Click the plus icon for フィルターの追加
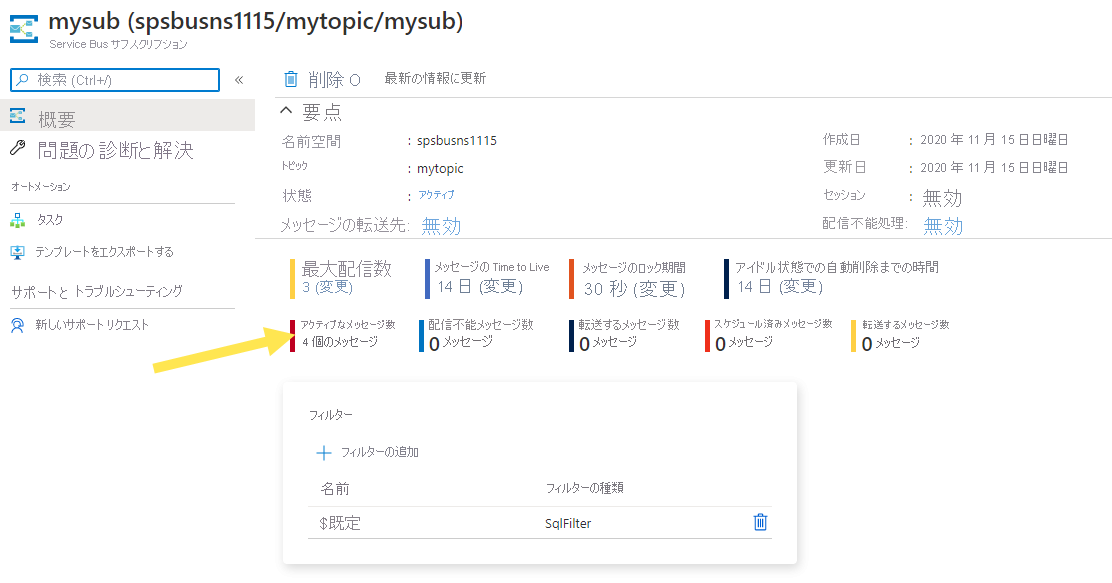Screen dimensions: 1112x583 tap(323, 452)
